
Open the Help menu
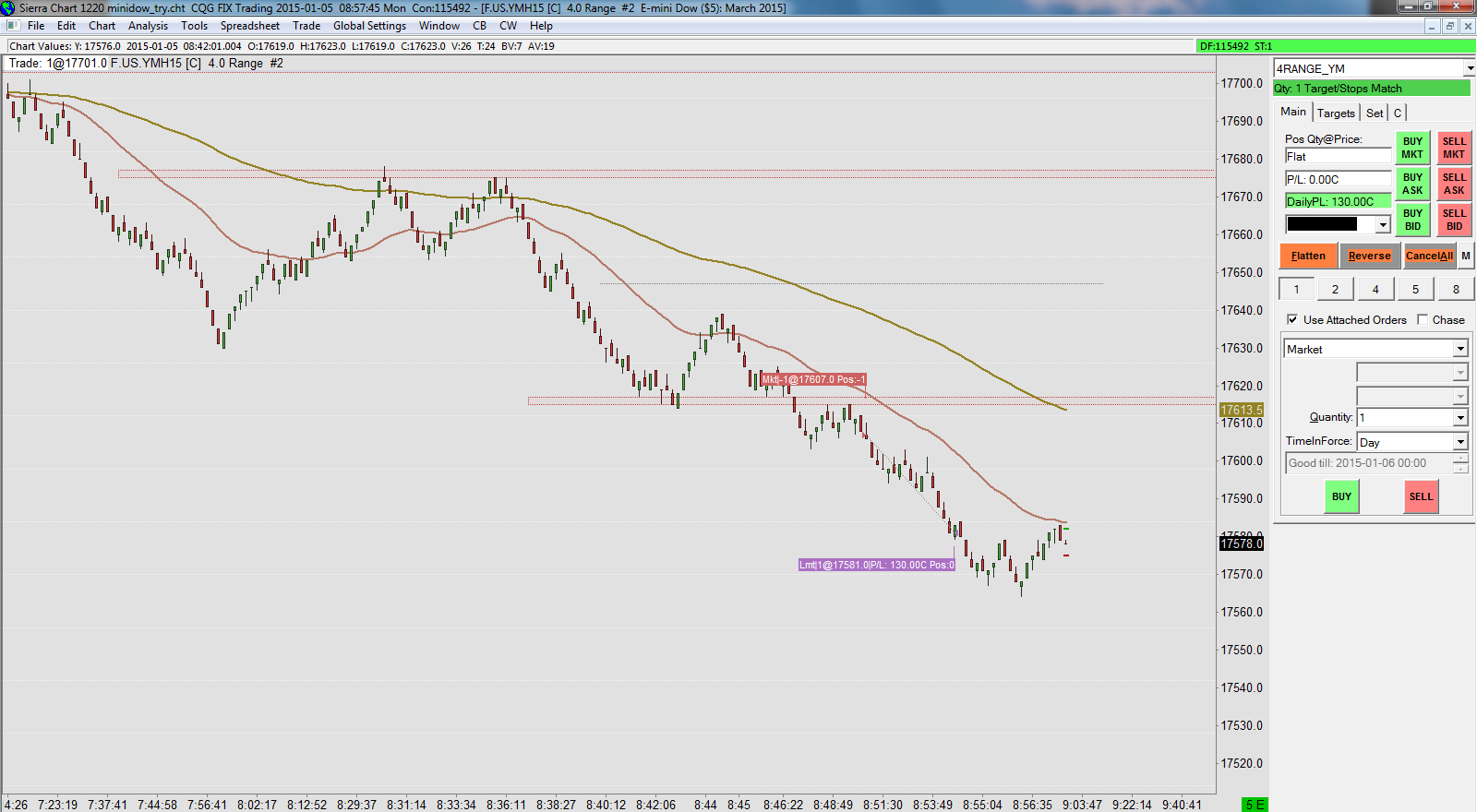pos(541,26)
